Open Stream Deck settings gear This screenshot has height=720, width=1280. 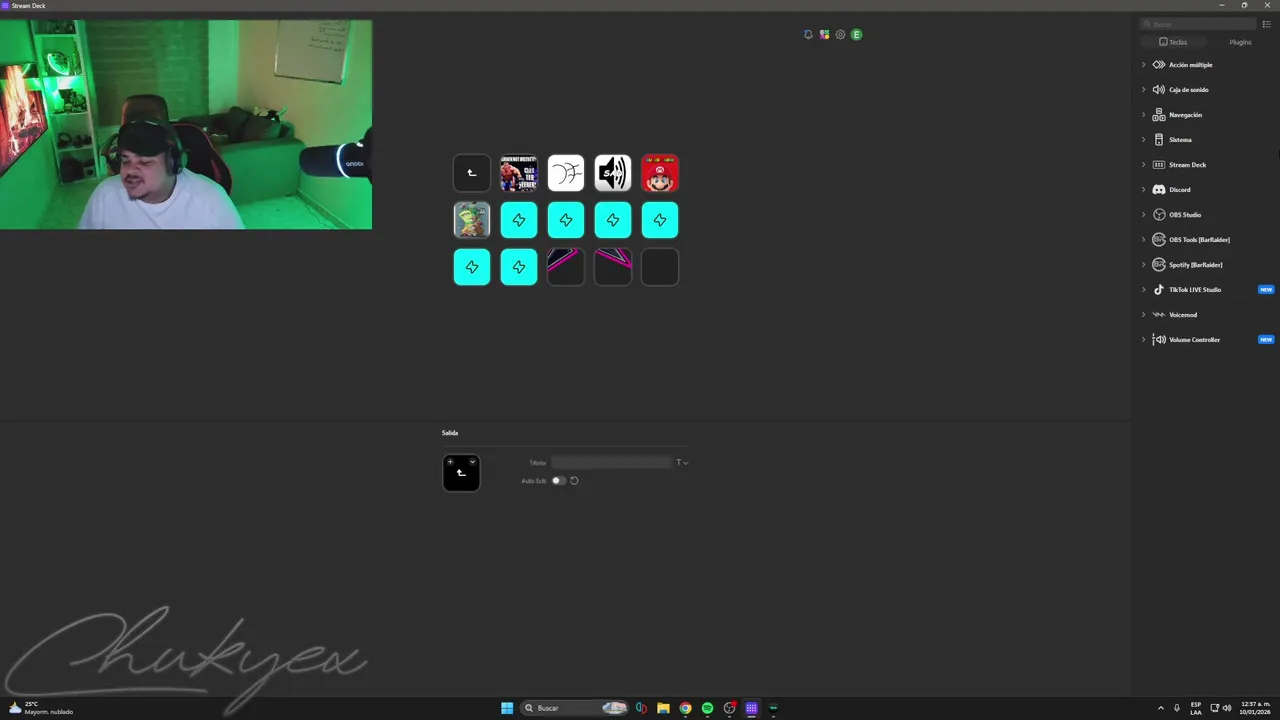tap(840, 34)
